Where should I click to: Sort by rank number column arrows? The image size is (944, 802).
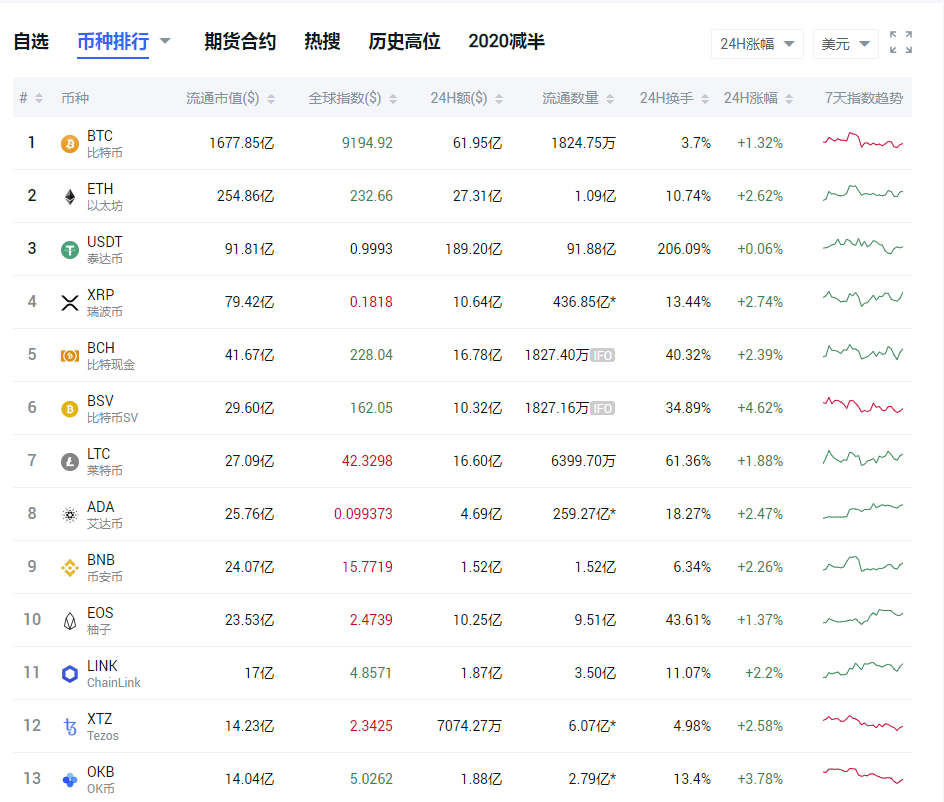(x=39, y=98)
